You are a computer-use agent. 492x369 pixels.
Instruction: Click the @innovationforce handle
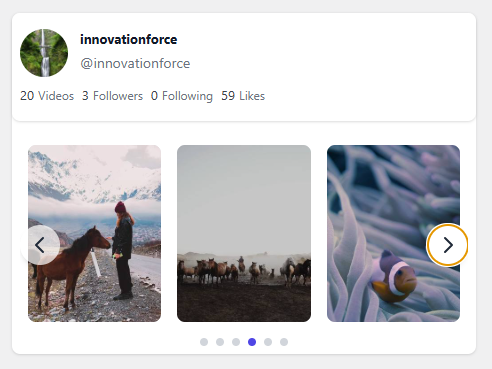tap(135, 63)
